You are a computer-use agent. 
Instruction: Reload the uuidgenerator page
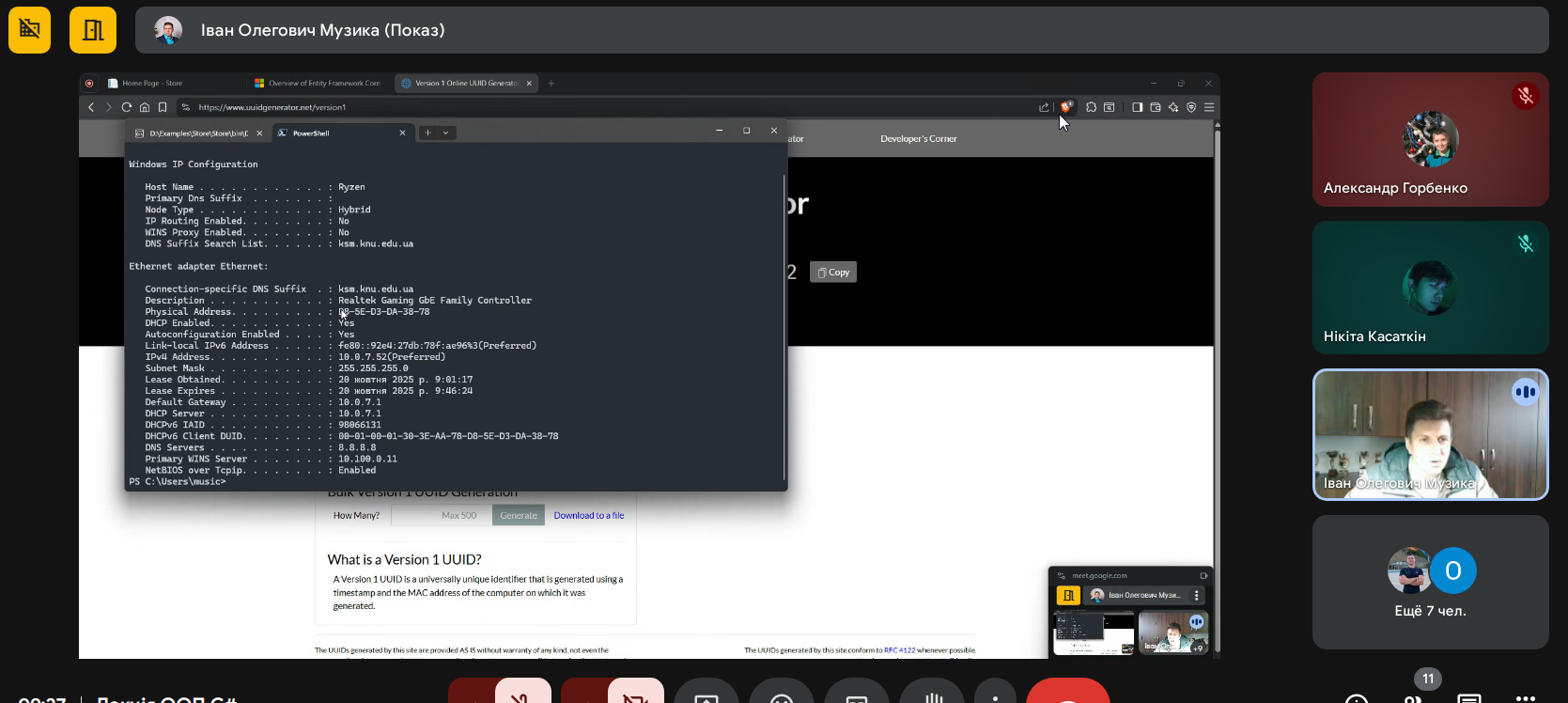coord(127,107)
